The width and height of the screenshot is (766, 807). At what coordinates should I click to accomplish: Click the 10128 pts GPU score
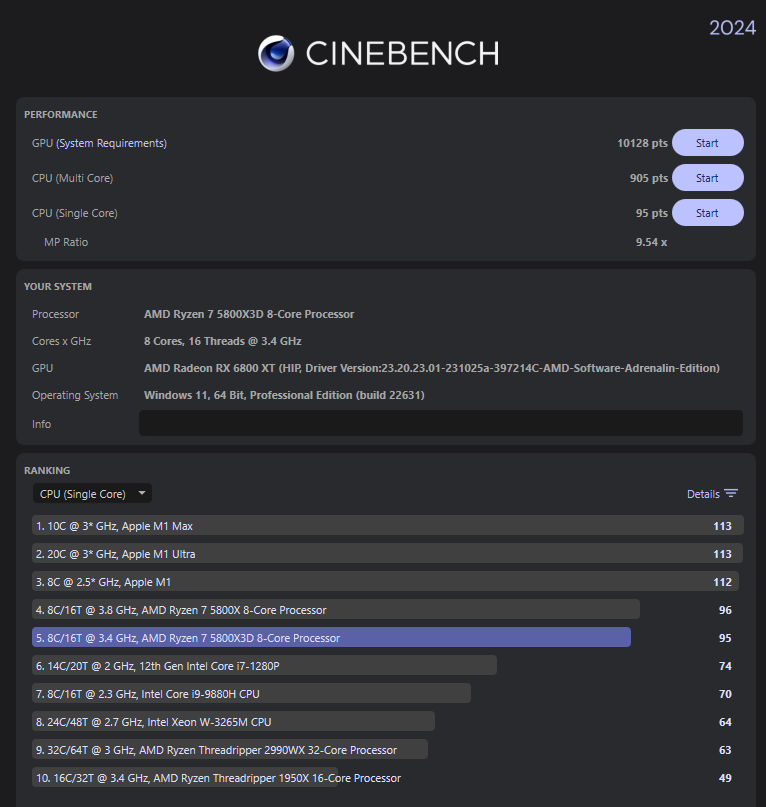[x=642, y=143]
